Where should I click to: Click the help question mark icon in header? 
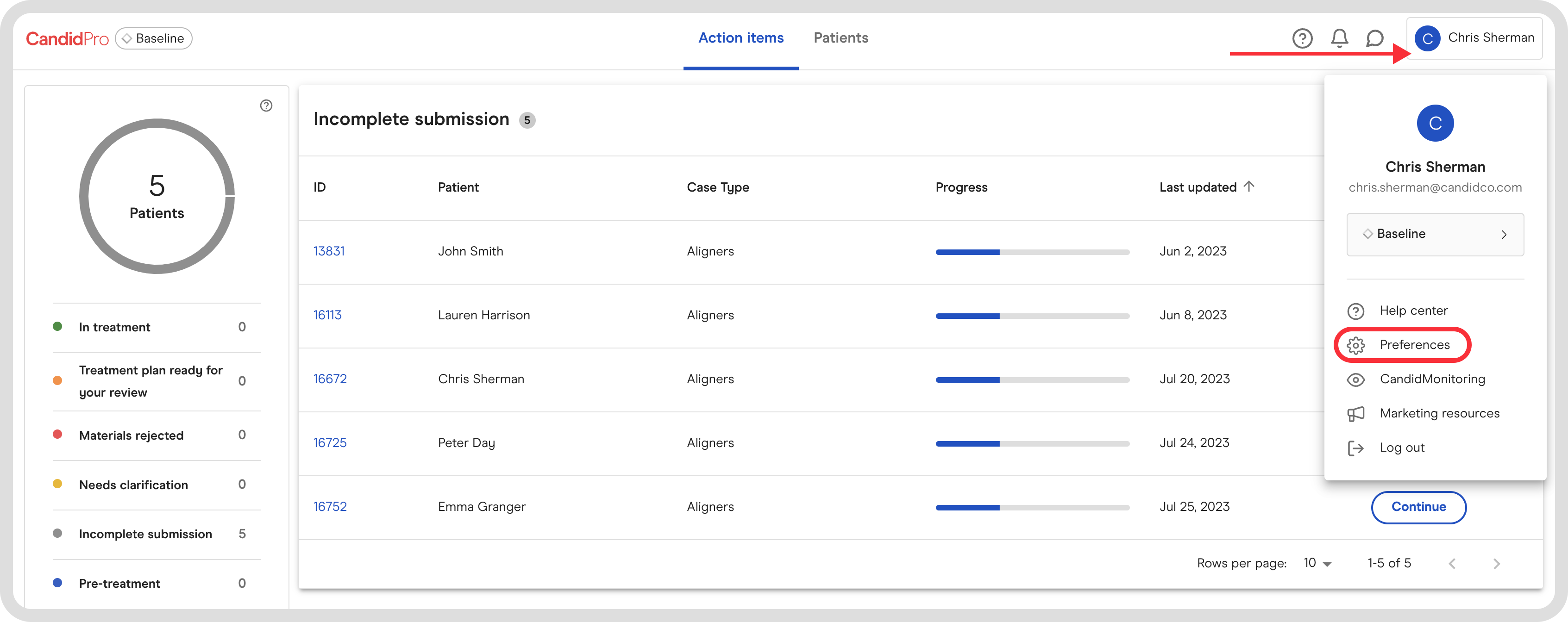(1302, 38)
